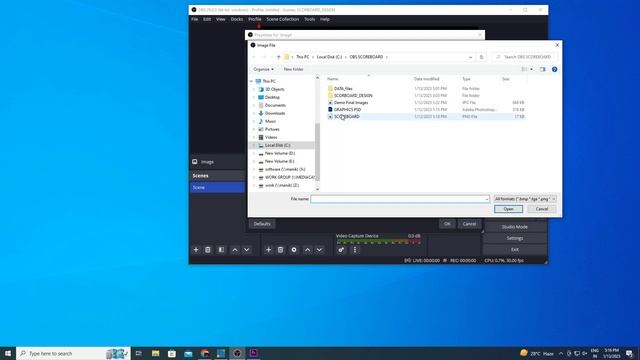The height and width of the screenshot is (360, 640).
Task: Expand the New Volume (D:) tree node
Action: click(x=254, y=153)
